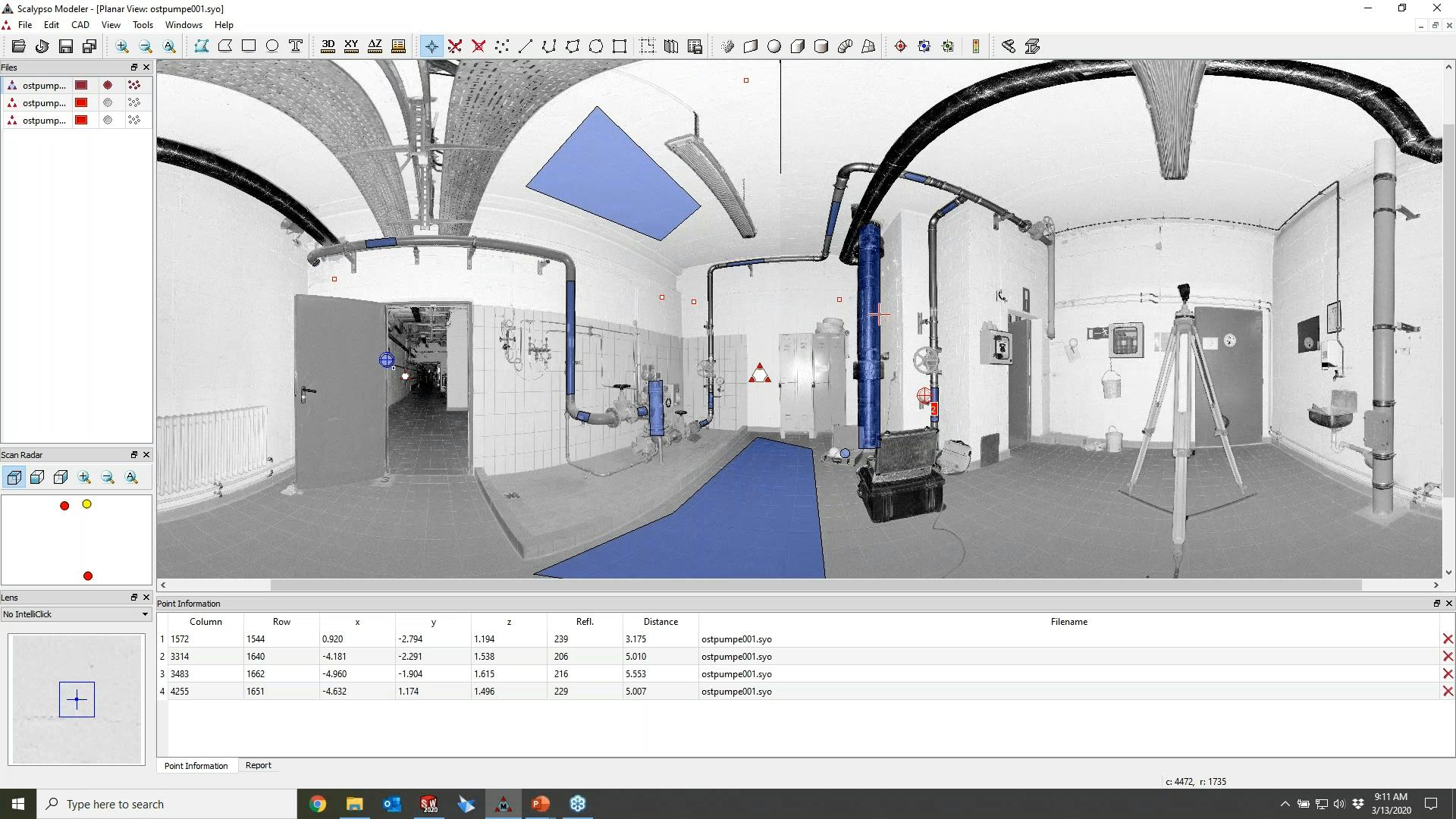Choose the pipe elbow tool

coord(845,46)
